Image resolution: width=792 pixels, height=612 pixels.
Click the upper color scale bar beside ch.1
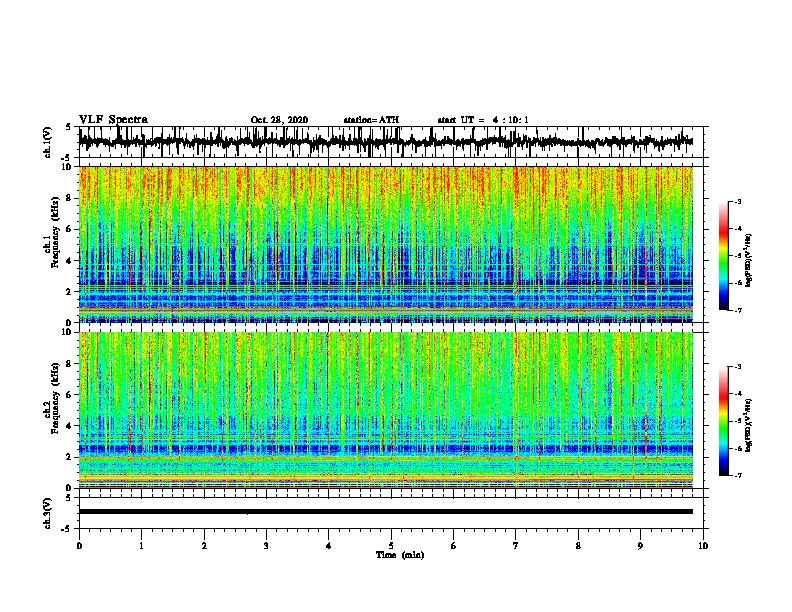[x=724, y=256]
